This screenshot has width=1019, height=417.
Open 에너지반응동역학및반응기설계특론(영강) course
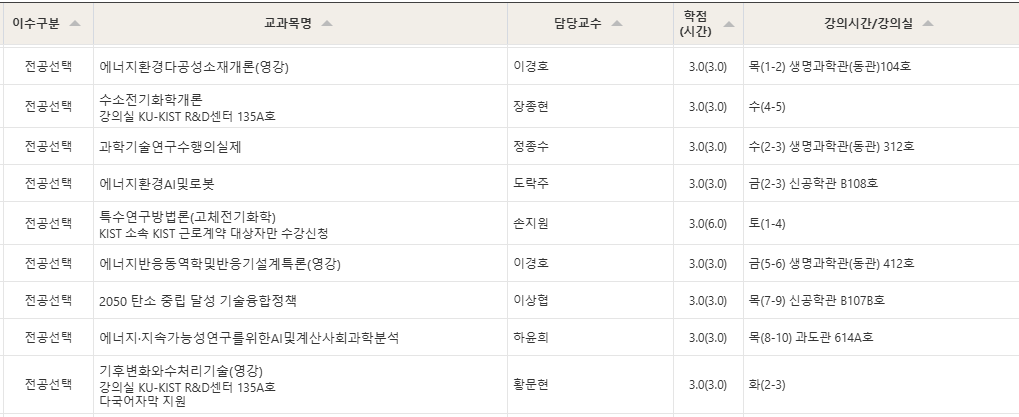coord(220,264)
